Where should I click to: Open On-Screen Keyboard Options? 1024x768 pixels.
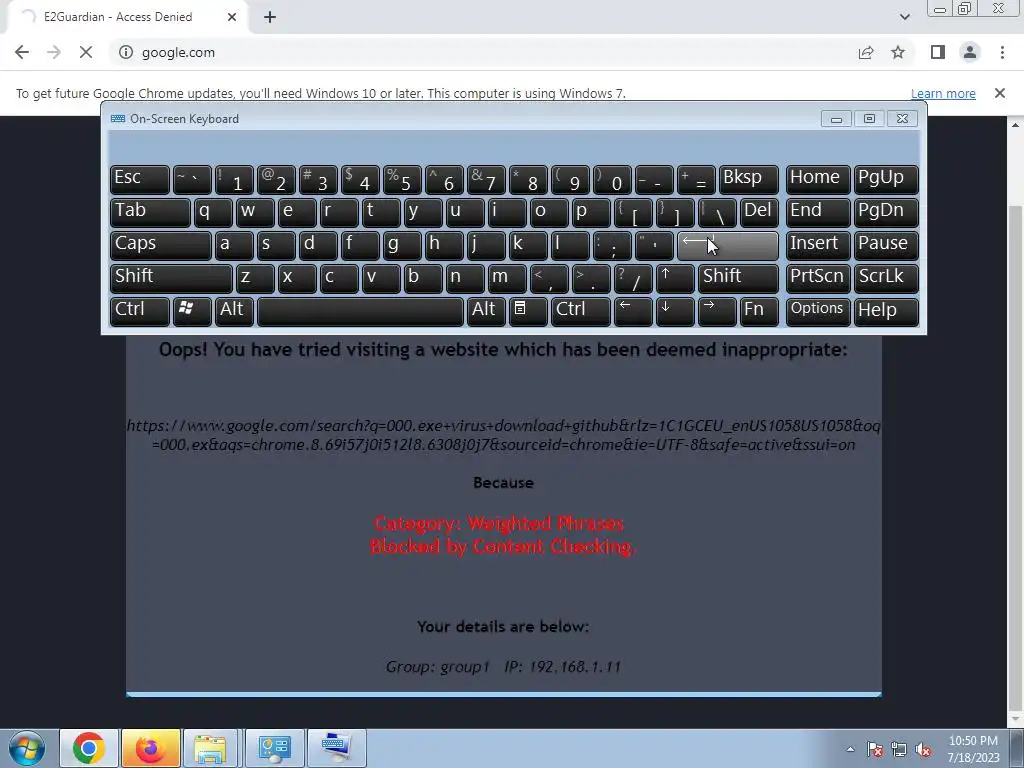point(818,311)
